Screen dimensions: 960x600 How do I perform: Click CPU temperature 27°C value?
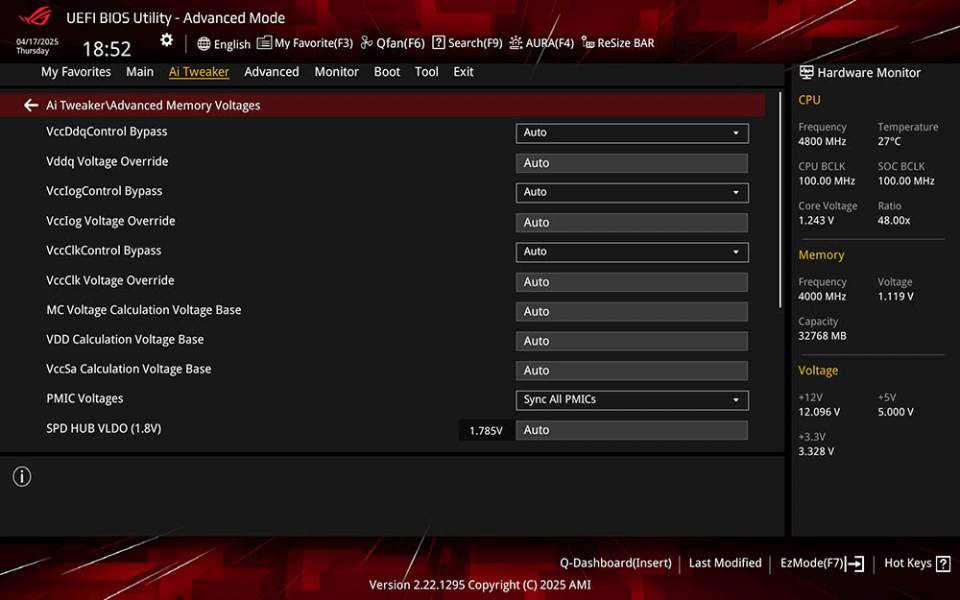(889, 141)
